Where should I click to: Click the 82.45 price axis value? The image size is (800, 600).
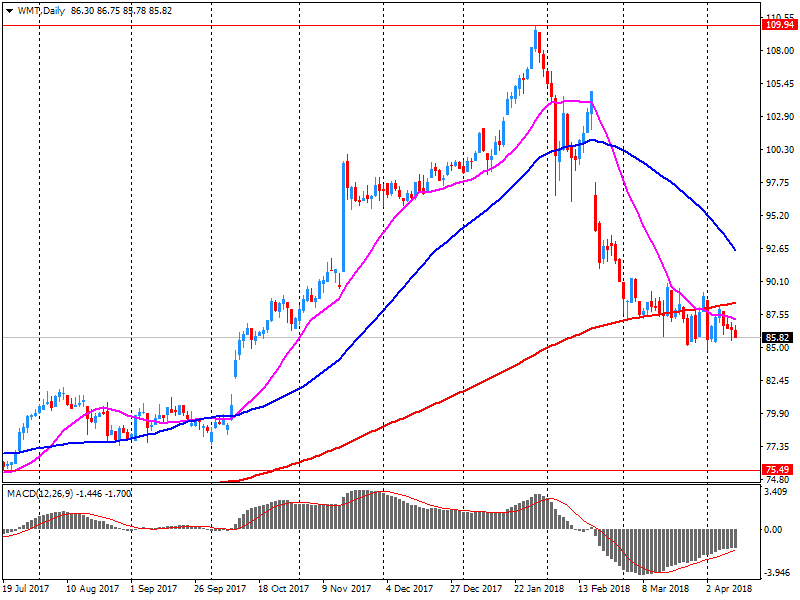tap(778, 381)
